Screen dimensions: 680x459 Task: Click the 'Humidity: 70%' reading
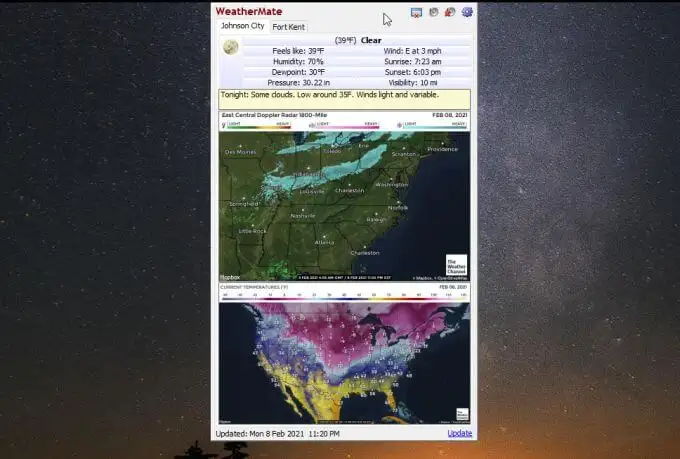[x=298, y=62]
